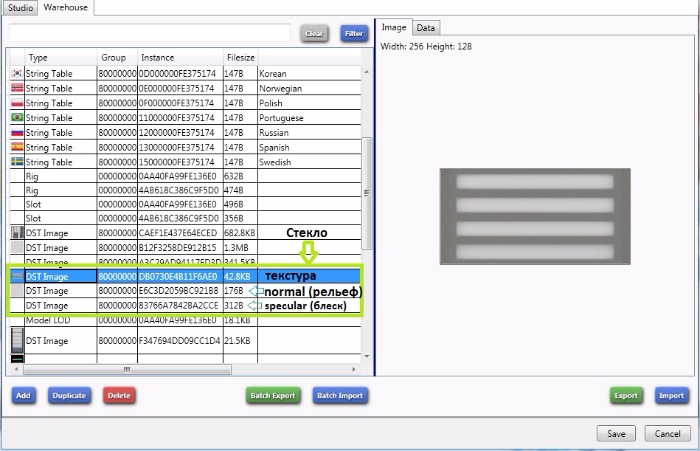
Task: Select the Polish flag String Table icon
Action: pyautogui.click(x=16, y=103)
